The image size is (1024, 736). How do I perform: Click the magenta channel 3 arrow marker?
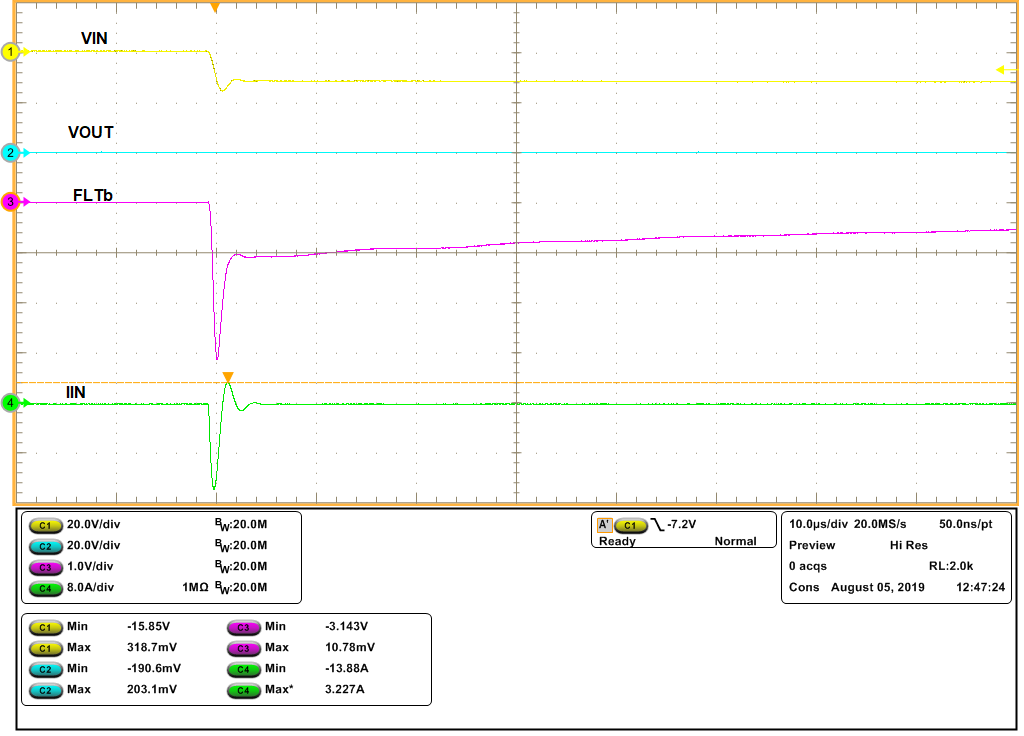pyautogui.click(x=8, y=202)
